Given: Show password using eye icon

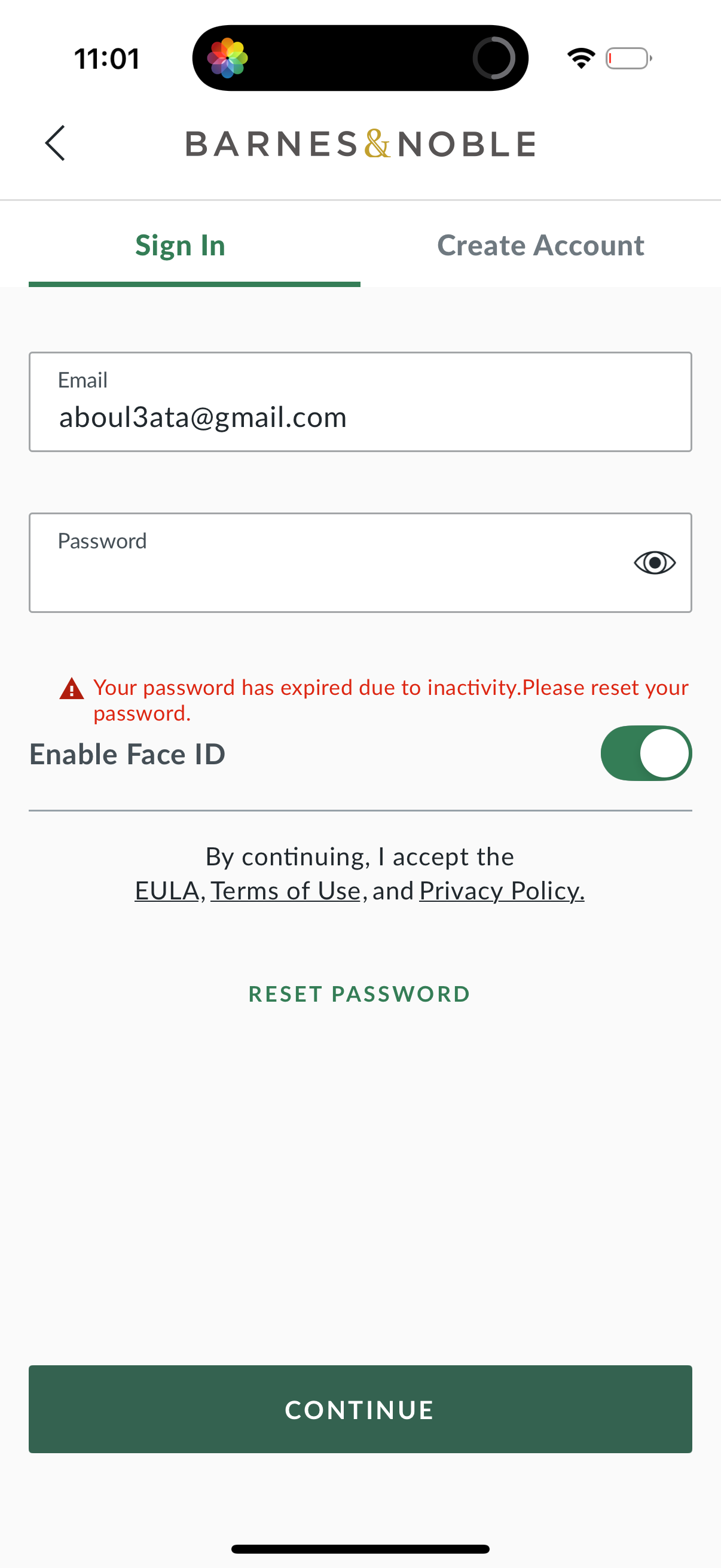Looking at the screenshot, I should coord(654,562).
